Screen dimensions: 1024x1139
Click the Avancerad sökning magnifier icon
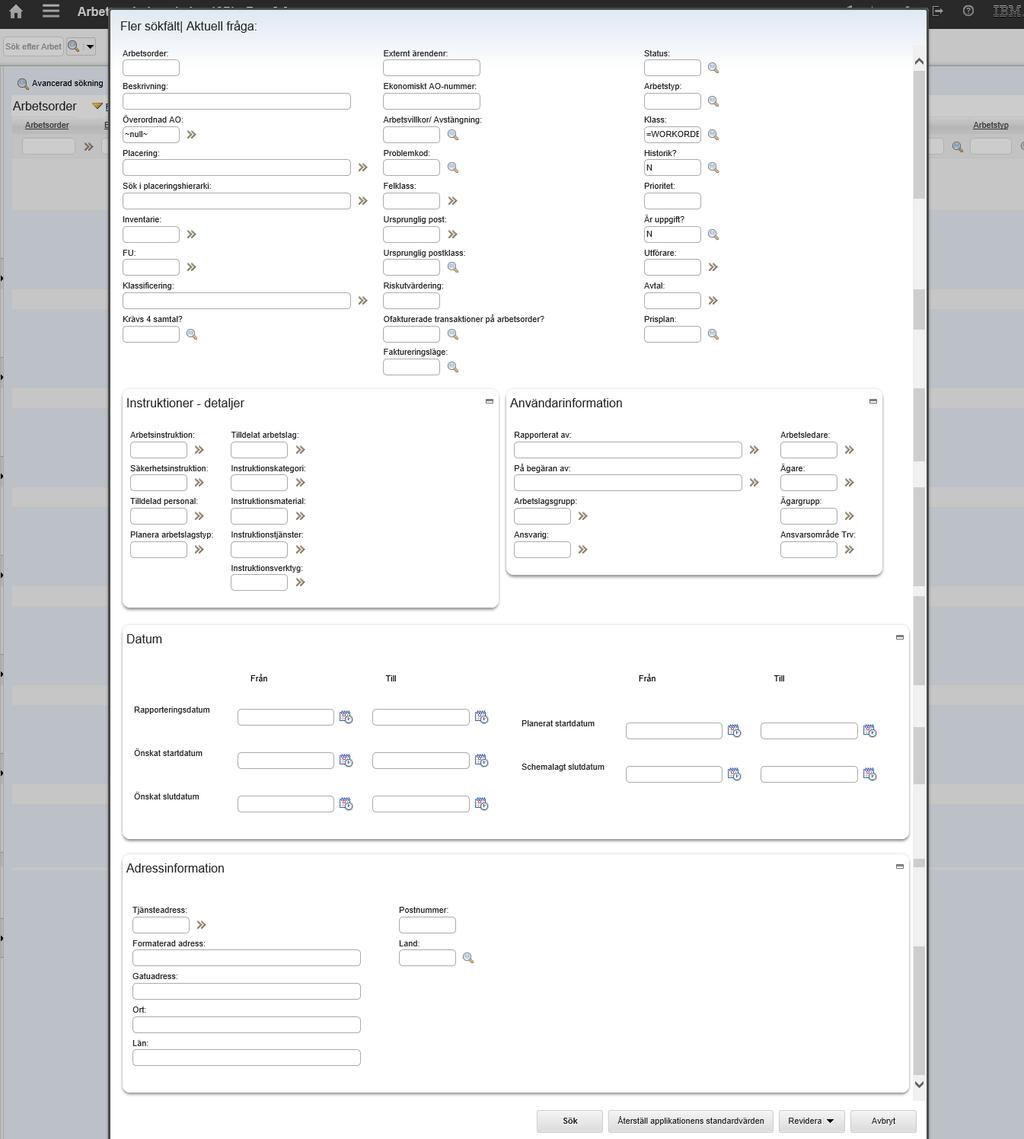tap(23, 84)
